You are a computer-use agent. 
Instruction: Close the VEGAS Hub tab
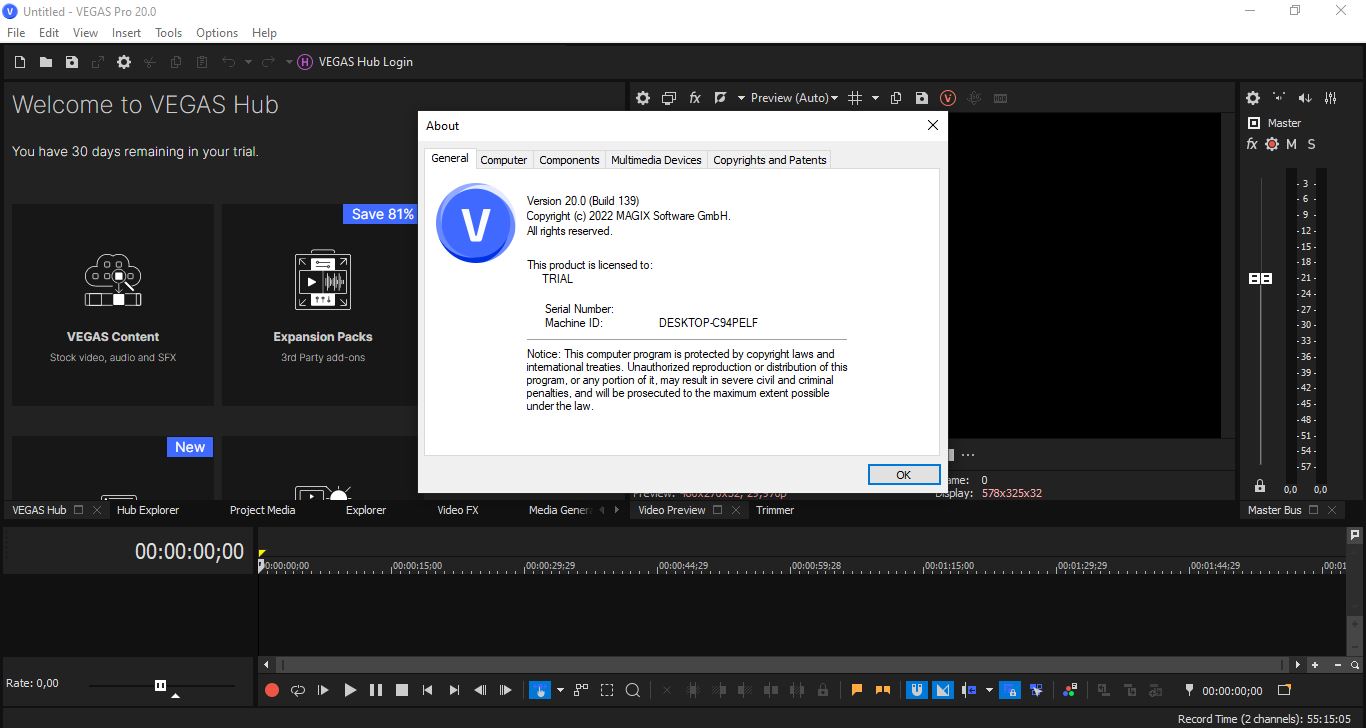click(x=97, y=510)
